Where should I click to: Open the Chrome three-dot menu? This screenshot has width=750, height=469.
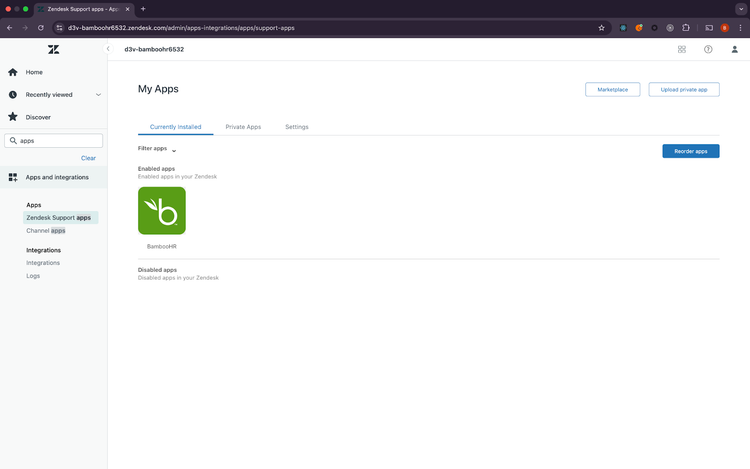[x=740, y=28]
